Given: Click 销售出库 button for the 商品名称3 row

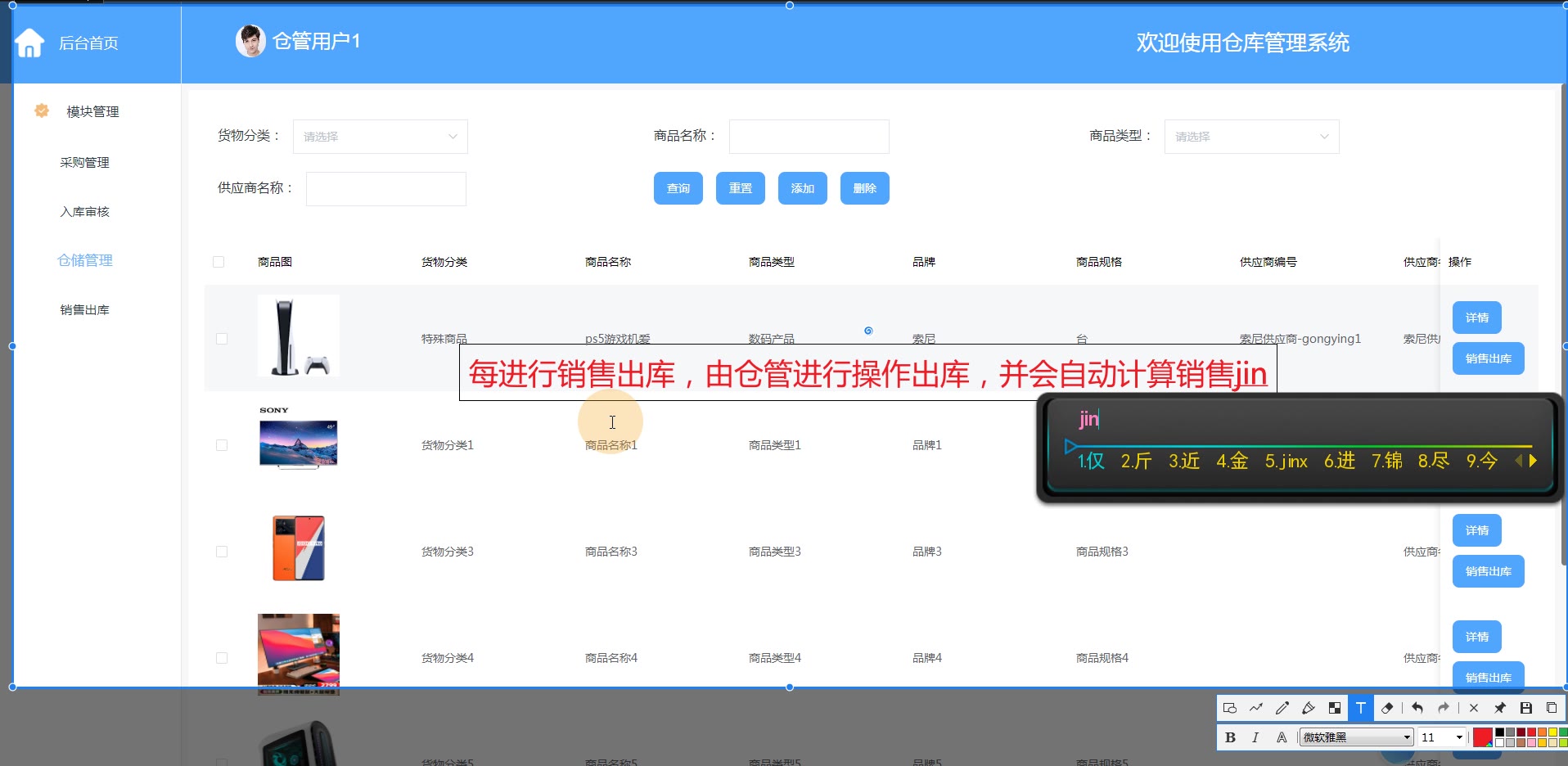Looking at the screenshot, I should point(1489,571).
